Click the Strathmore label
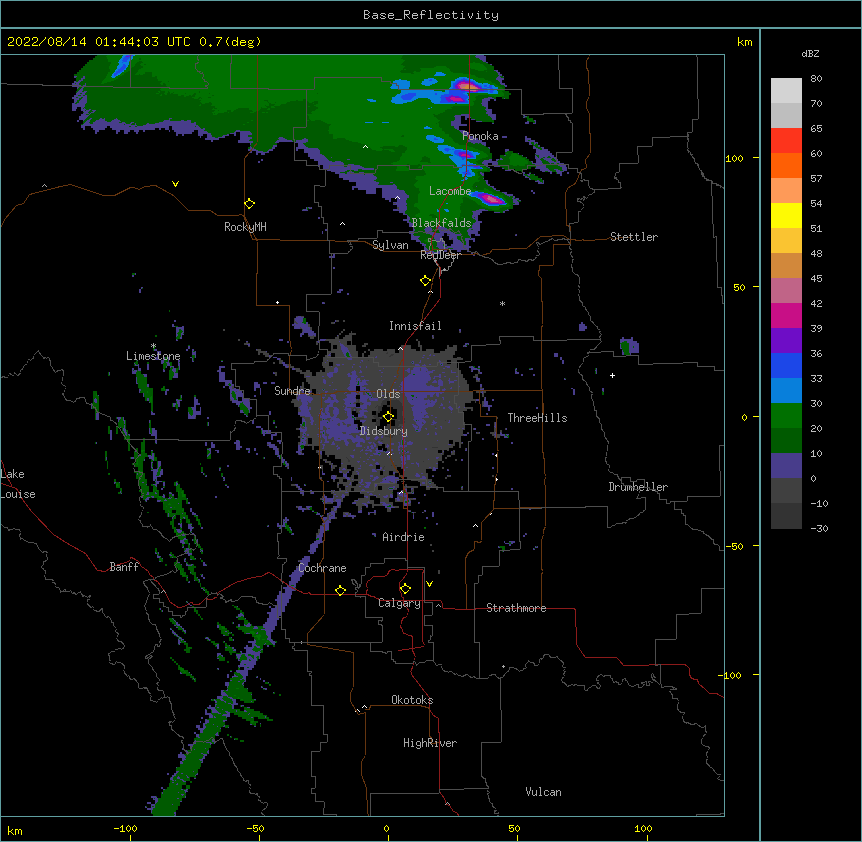 [x=516, y=608]
